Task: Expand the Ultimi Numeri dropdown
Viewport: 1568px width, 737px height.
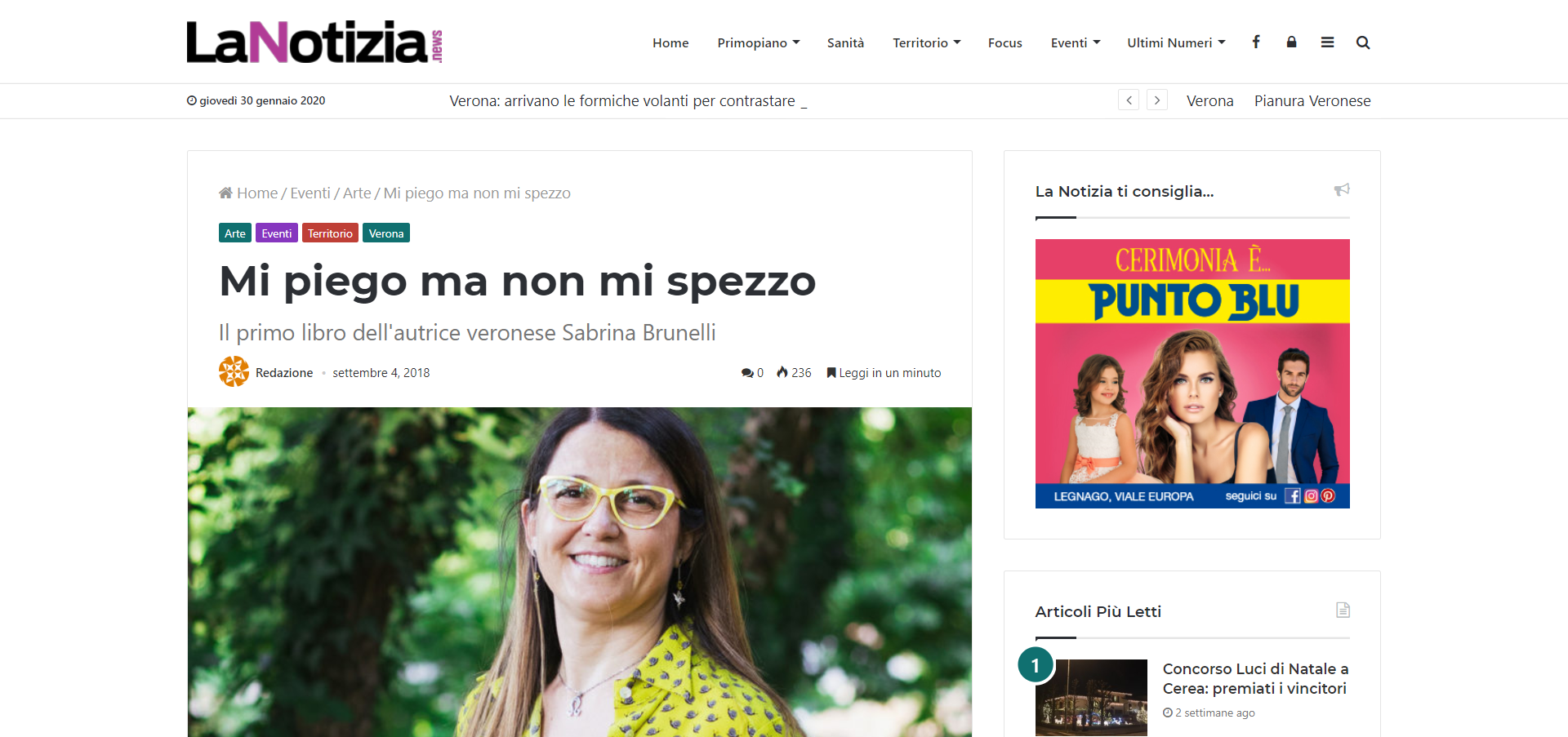Action: click(1177, 42)
